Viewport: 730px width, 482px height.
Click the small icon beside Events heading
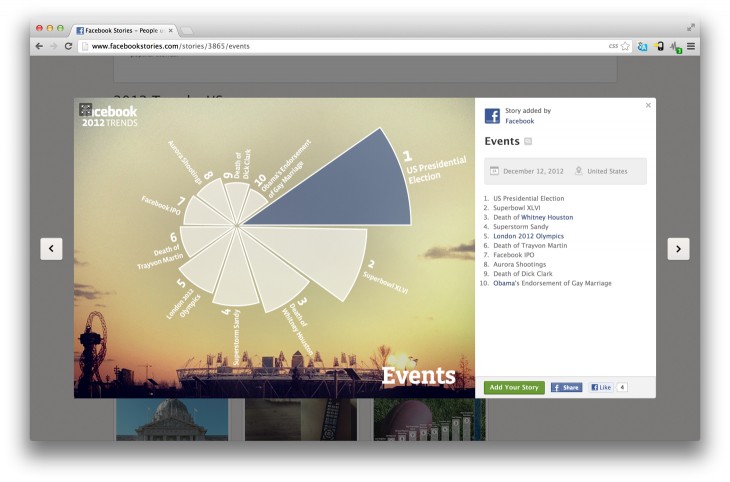point(529,142)
